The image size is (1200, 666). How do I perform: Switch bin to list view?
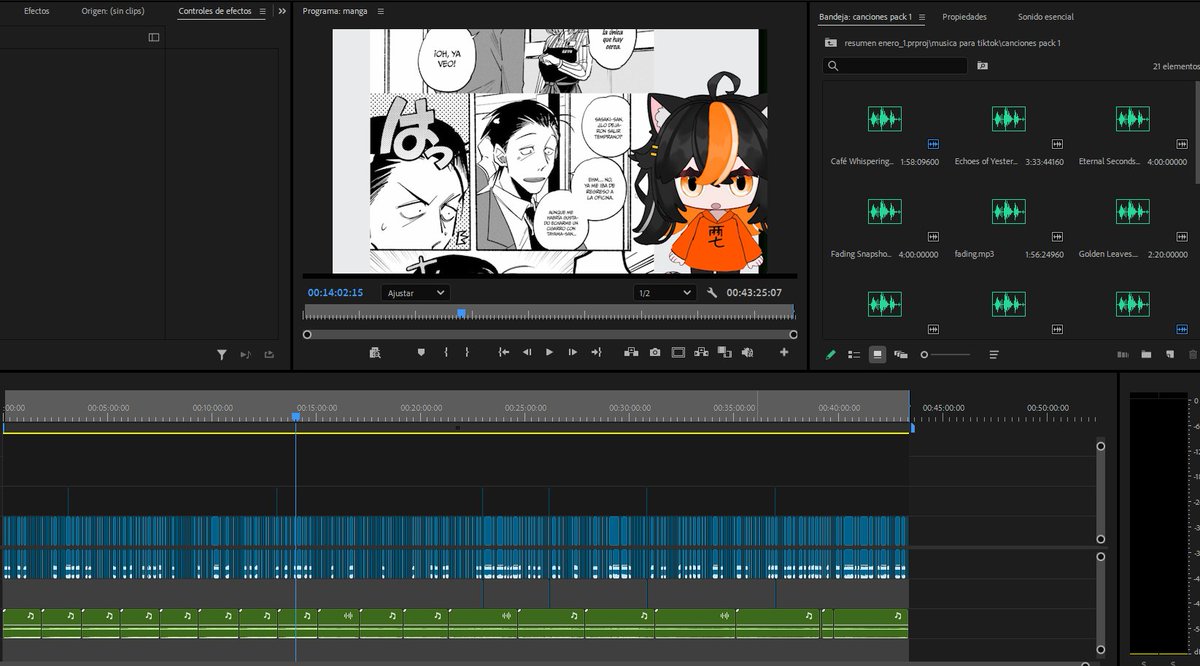(854, 354)
